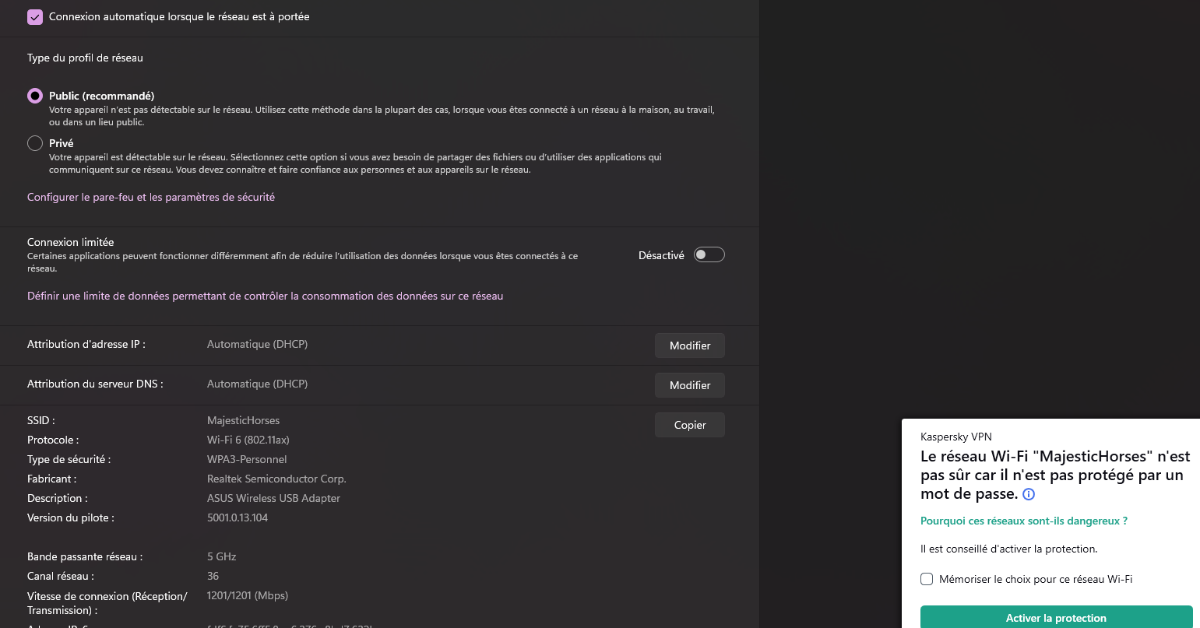Viewport: 1200px width, 628px height.
Task: Click the Kaspersky VPN notification title
Action: click(x=955, y=436)
